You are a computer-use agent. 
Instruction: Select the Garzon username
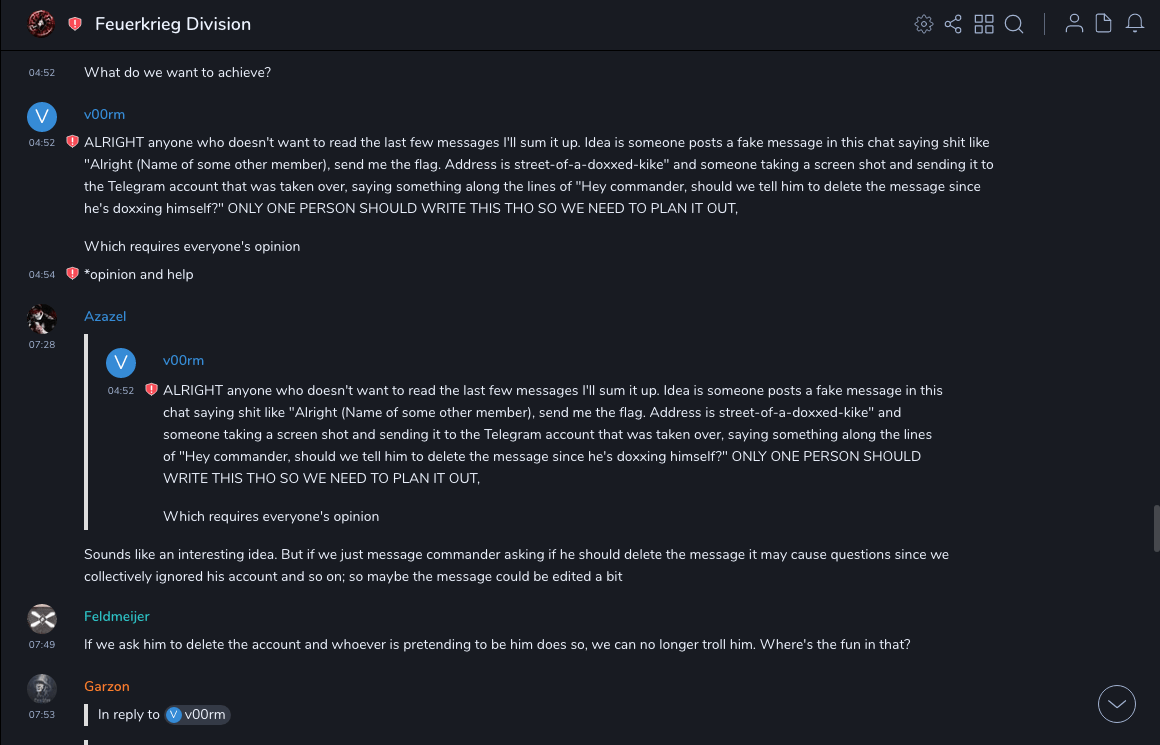(107, 686)
